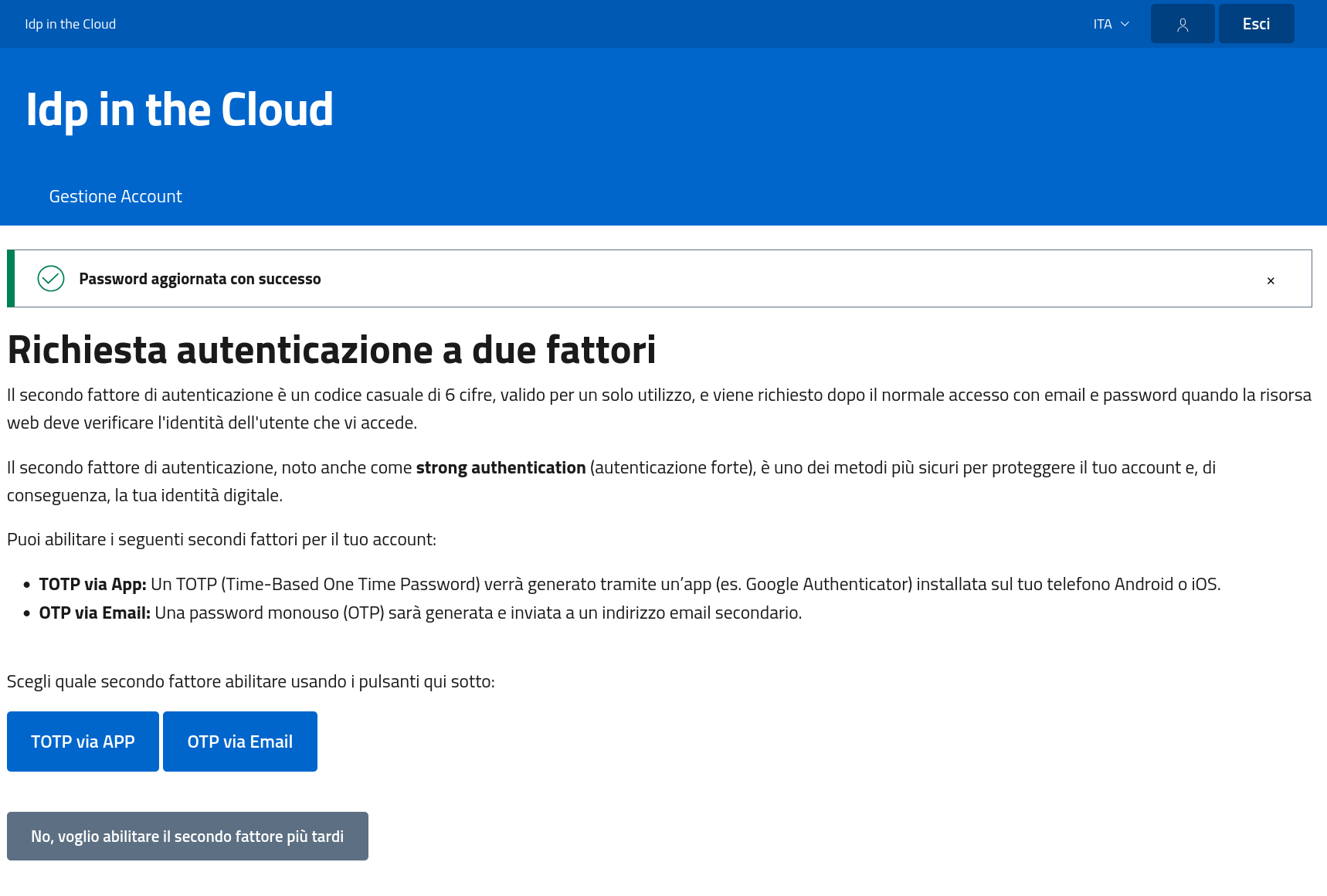The height and width of the screenshot is (896, 1327).
Task: Click the TOTP via App bullet label
Action: pyautogui.click(x=93, y=584)
